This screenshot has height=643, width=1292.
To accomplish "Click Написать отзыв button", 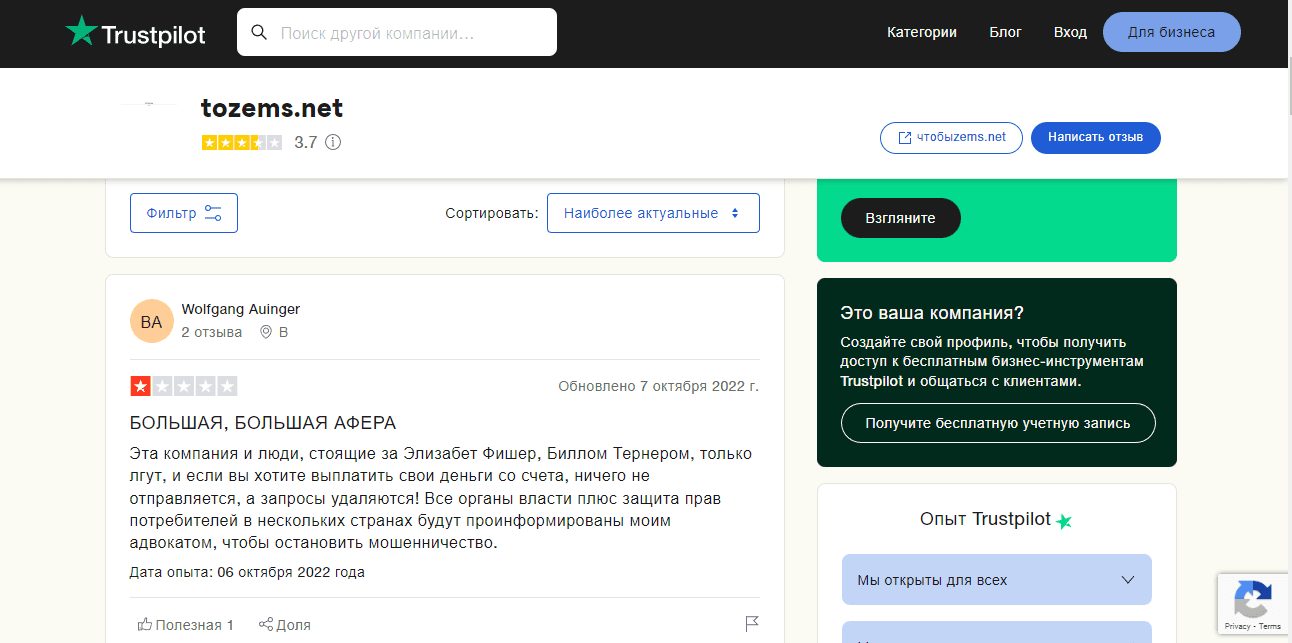I will 1095,138.
